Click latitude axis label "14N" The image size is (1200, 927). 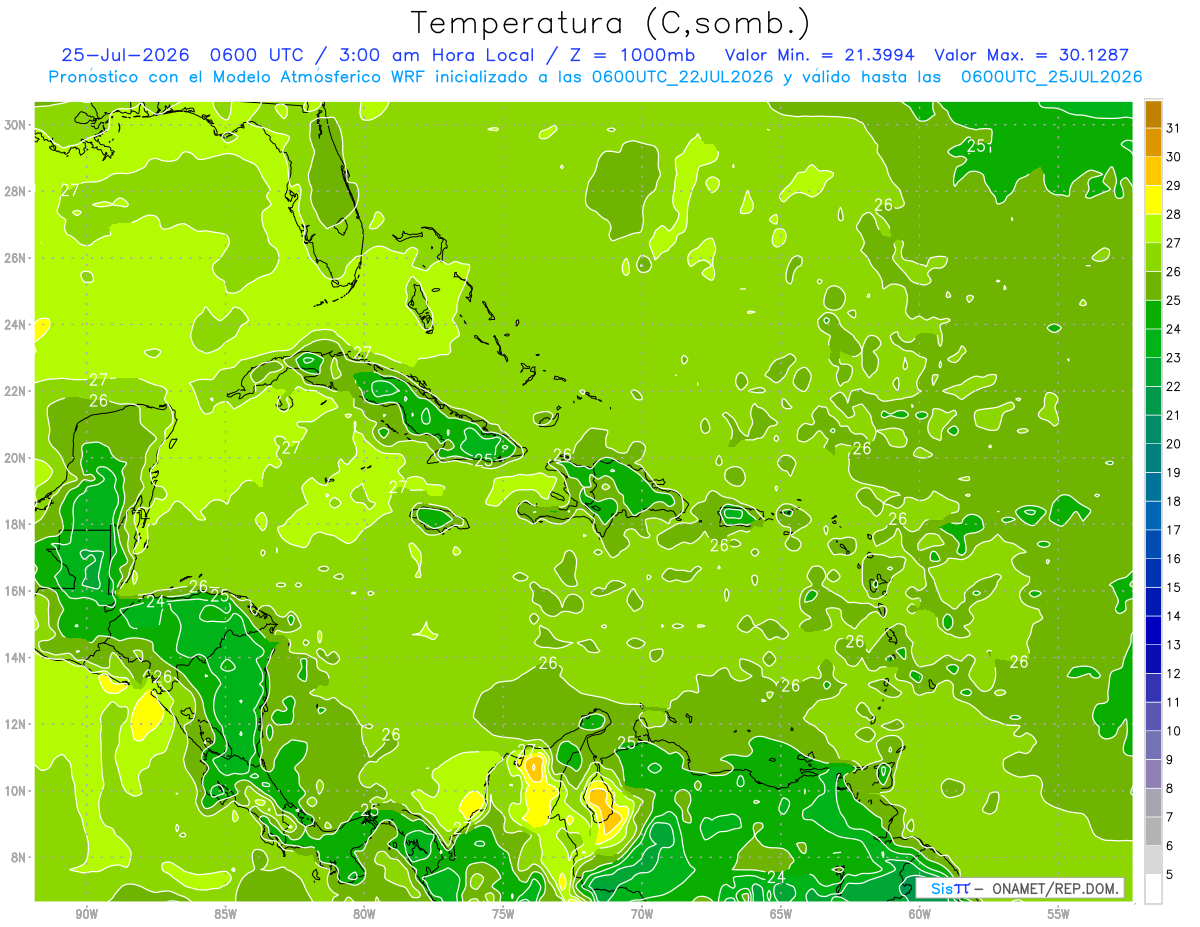(x=15, y=657)
